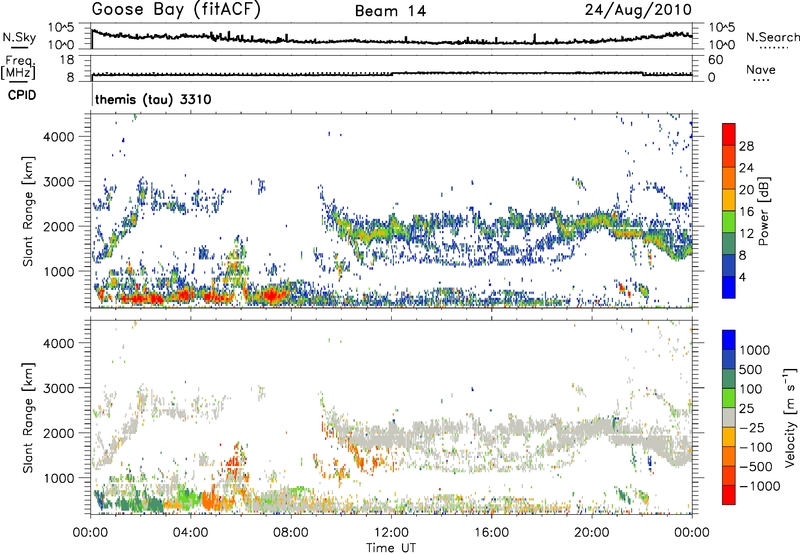Image resolution: width=800 pixels, height=554 pixels.
Task: Click the "N.Sky" legend label
Action: coord(19,37)
